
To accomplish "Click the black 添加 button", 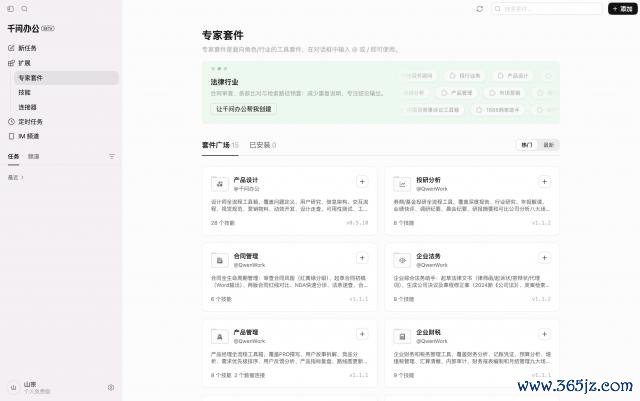I will pyautogui.click(x=622, y=9).
